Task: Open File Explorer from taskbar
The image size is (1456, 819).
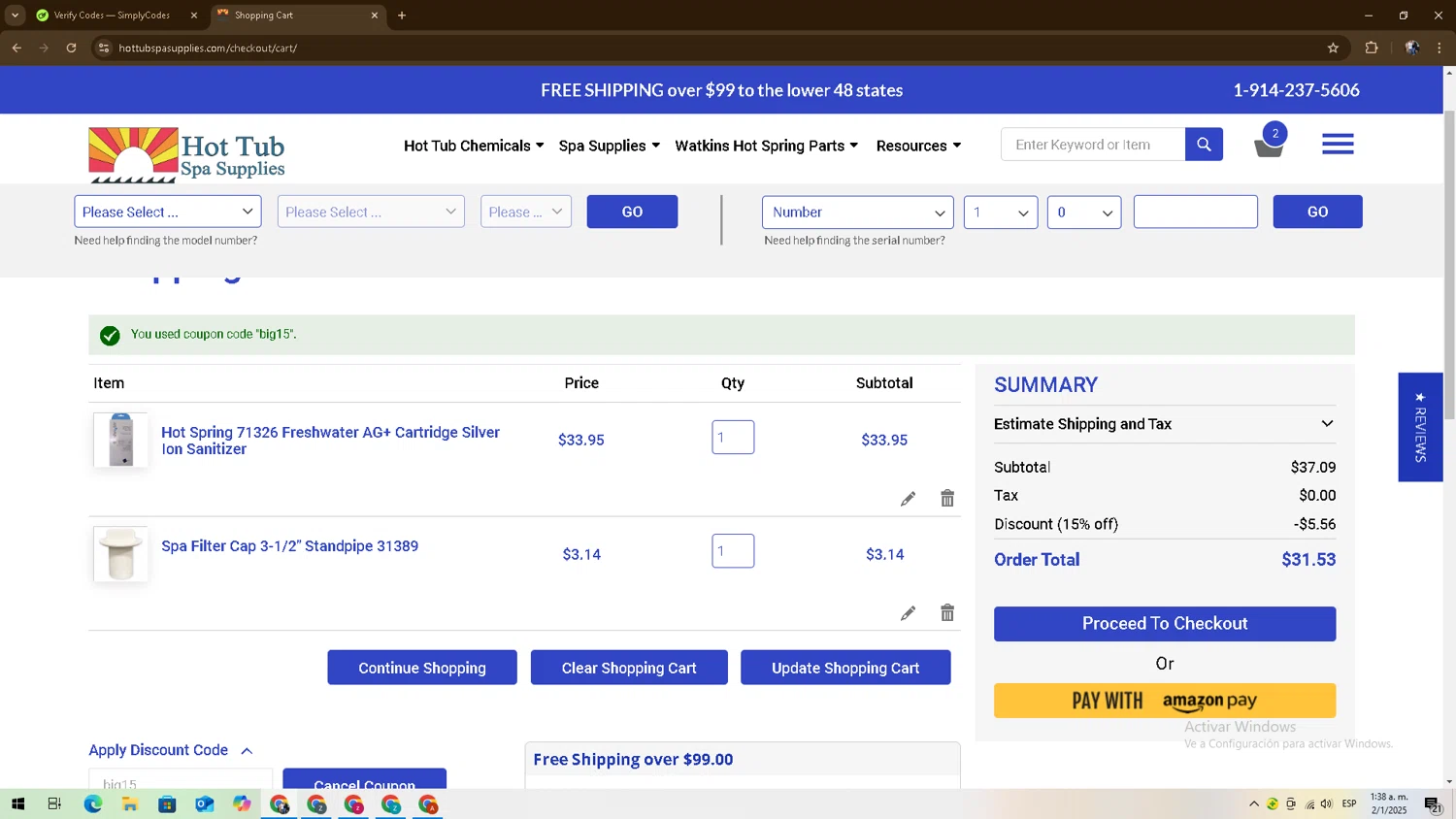Action: tap(129, 804)
